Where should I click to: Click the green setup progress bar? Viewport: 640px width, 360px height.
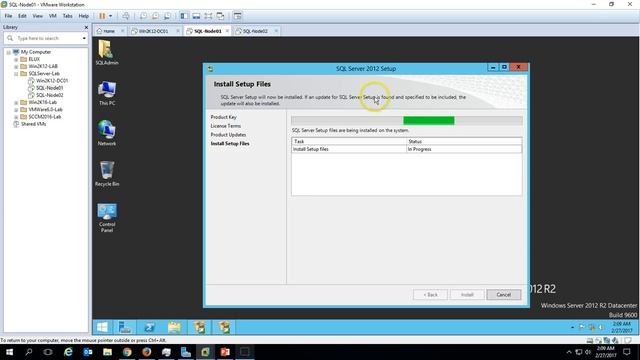point(429,120)
